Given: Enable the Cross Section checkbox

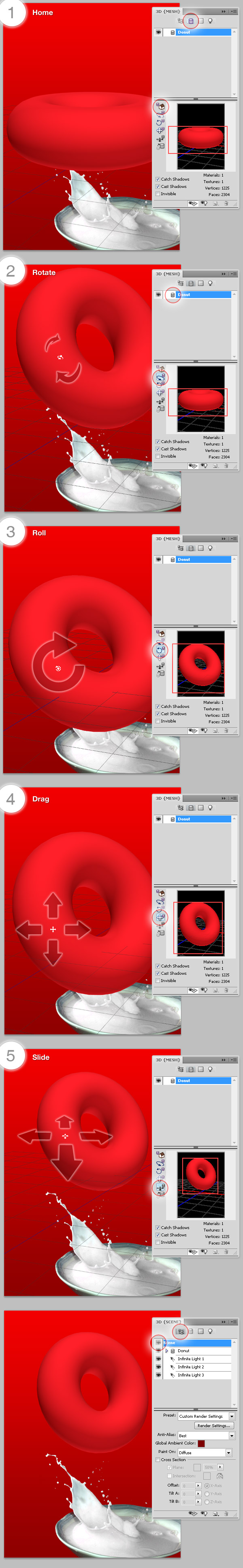Looking at the screenshot, I should [158, 1459].
